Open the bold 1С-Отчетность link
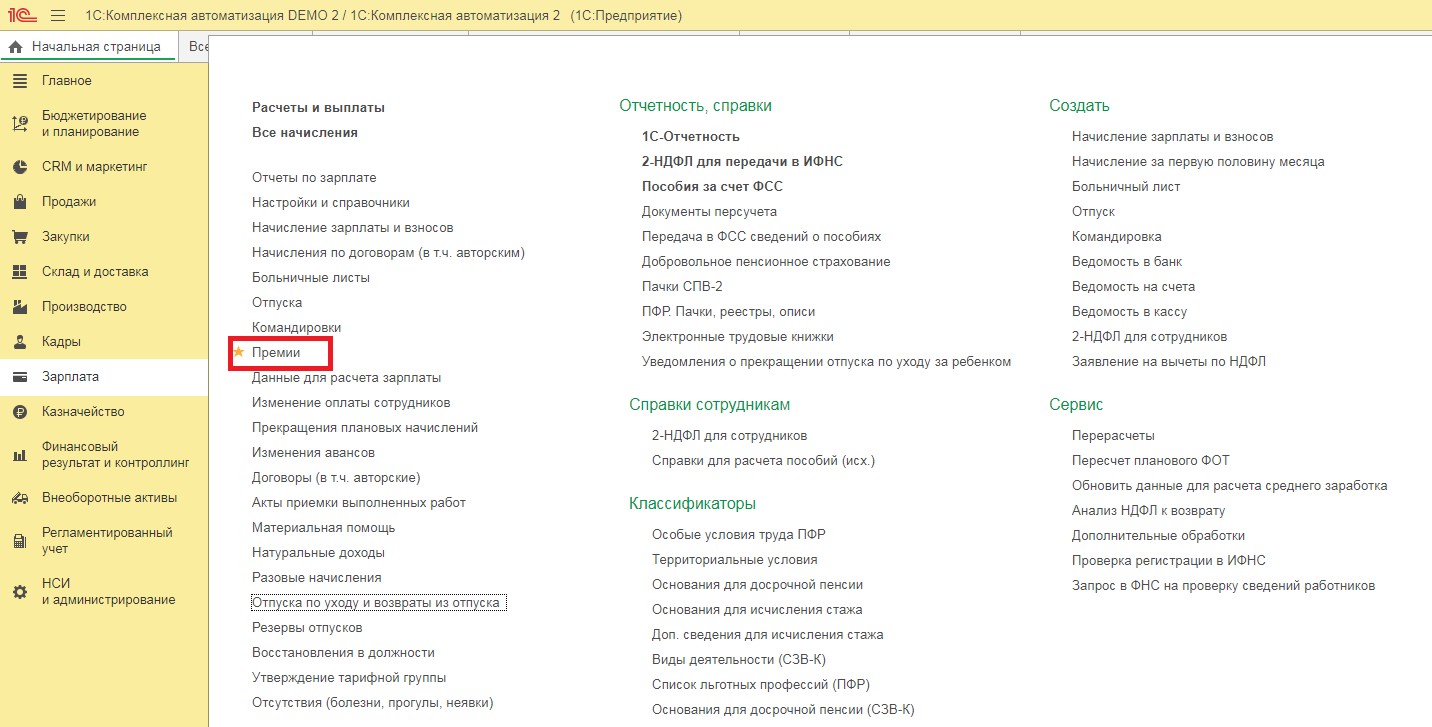Image resolution: width=1432 pixels, height=727 pixels. coord(690,137)
